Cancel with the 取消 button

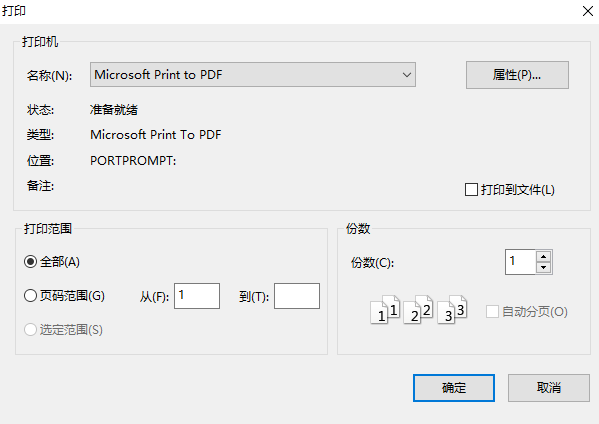click(x=549, y=388)
